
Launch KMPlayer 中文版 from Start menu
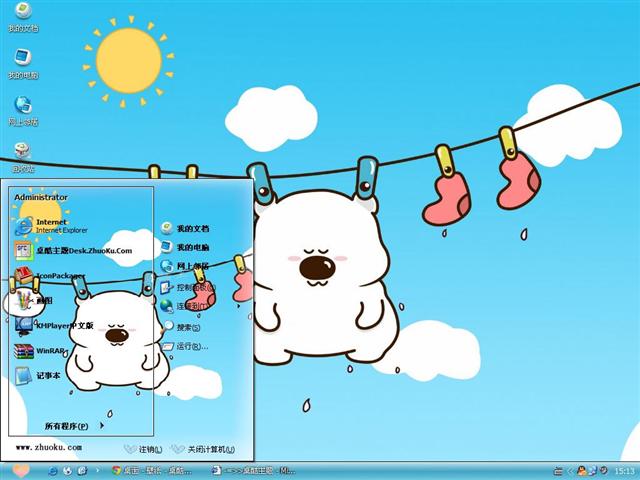click(54, 325)
